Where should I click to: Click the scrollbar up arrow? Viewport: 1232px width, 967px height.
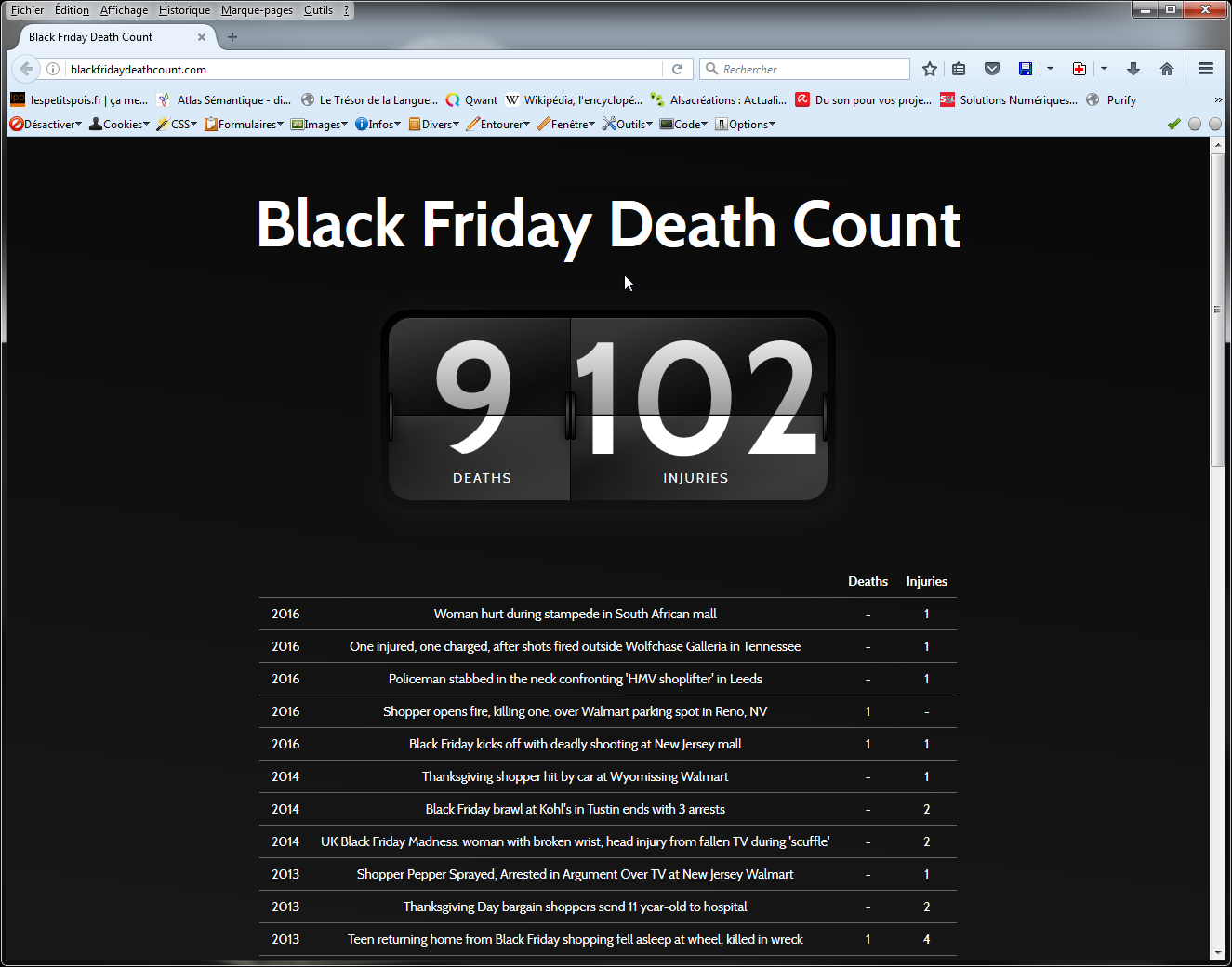click(x=1217, y=146)
